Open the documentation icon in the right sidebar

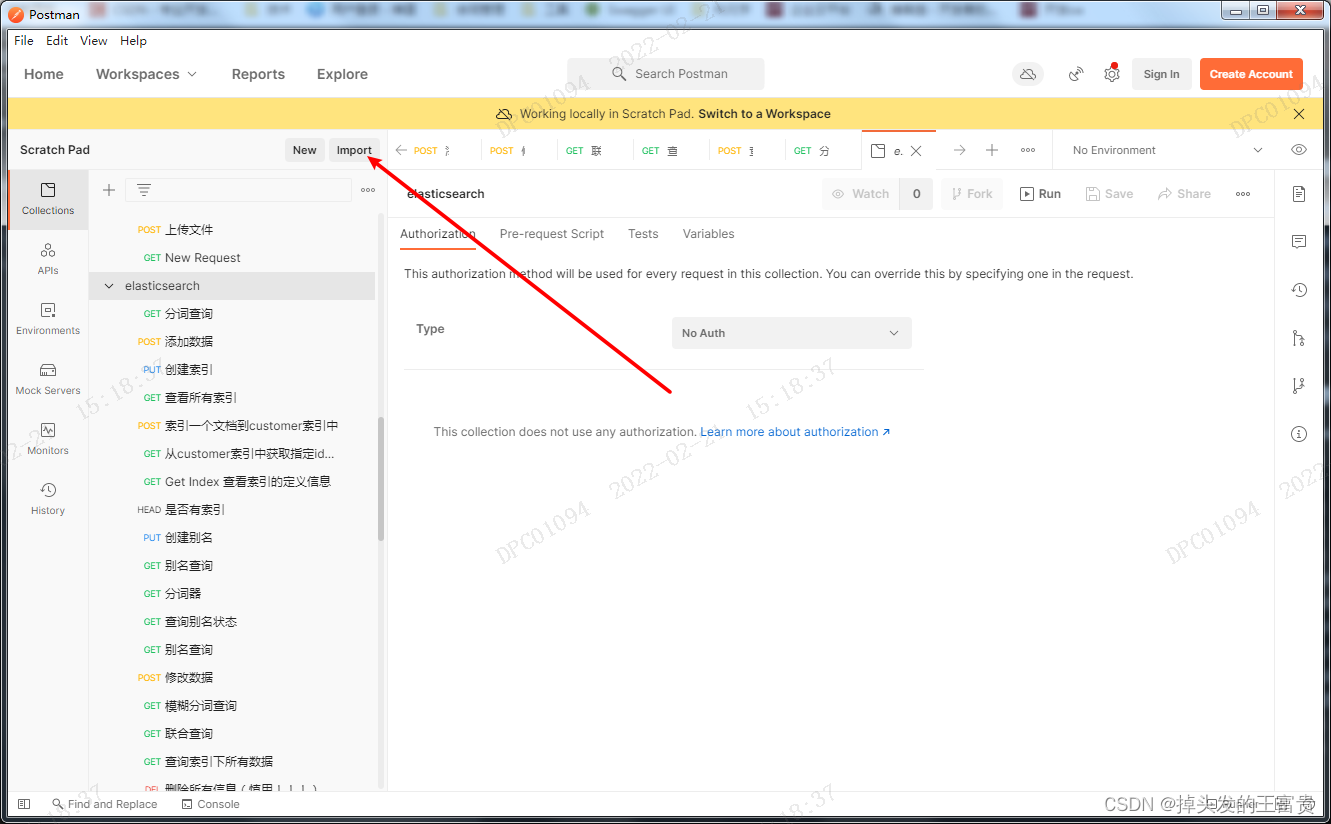pos(1299,193)
